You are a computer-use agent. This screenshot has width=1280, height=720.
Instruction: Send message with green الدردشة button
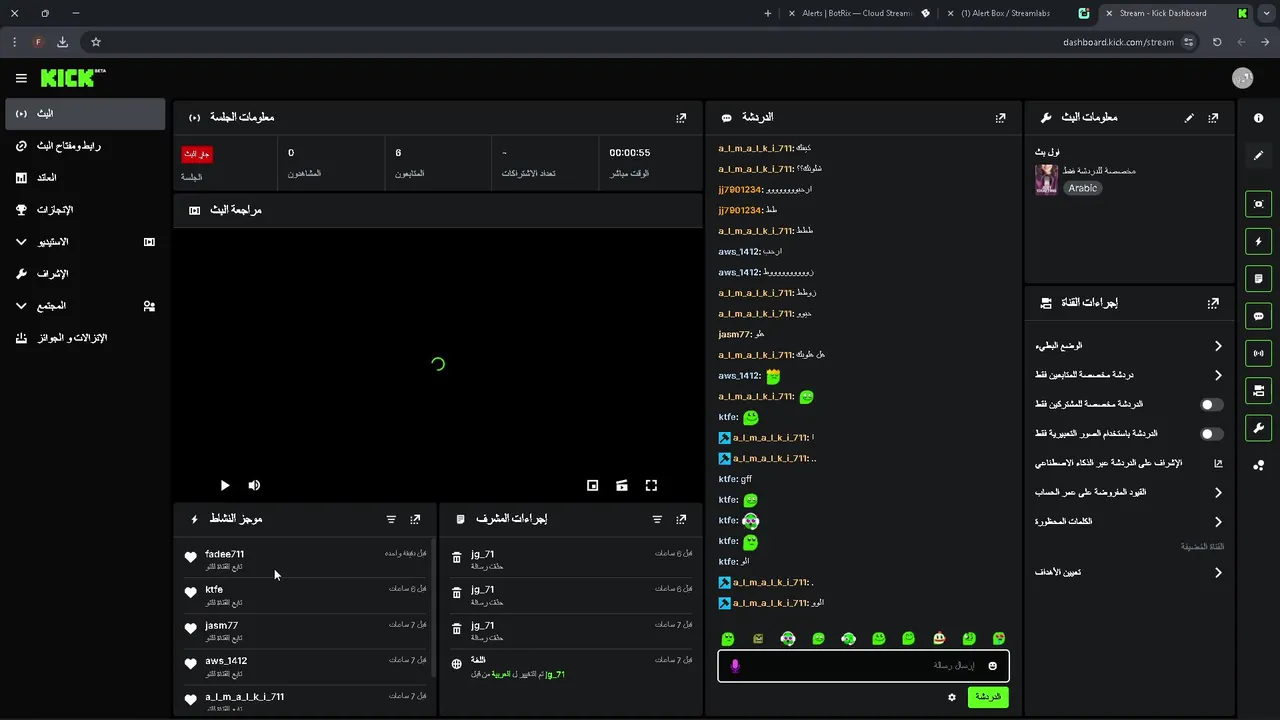click(988, 697)
